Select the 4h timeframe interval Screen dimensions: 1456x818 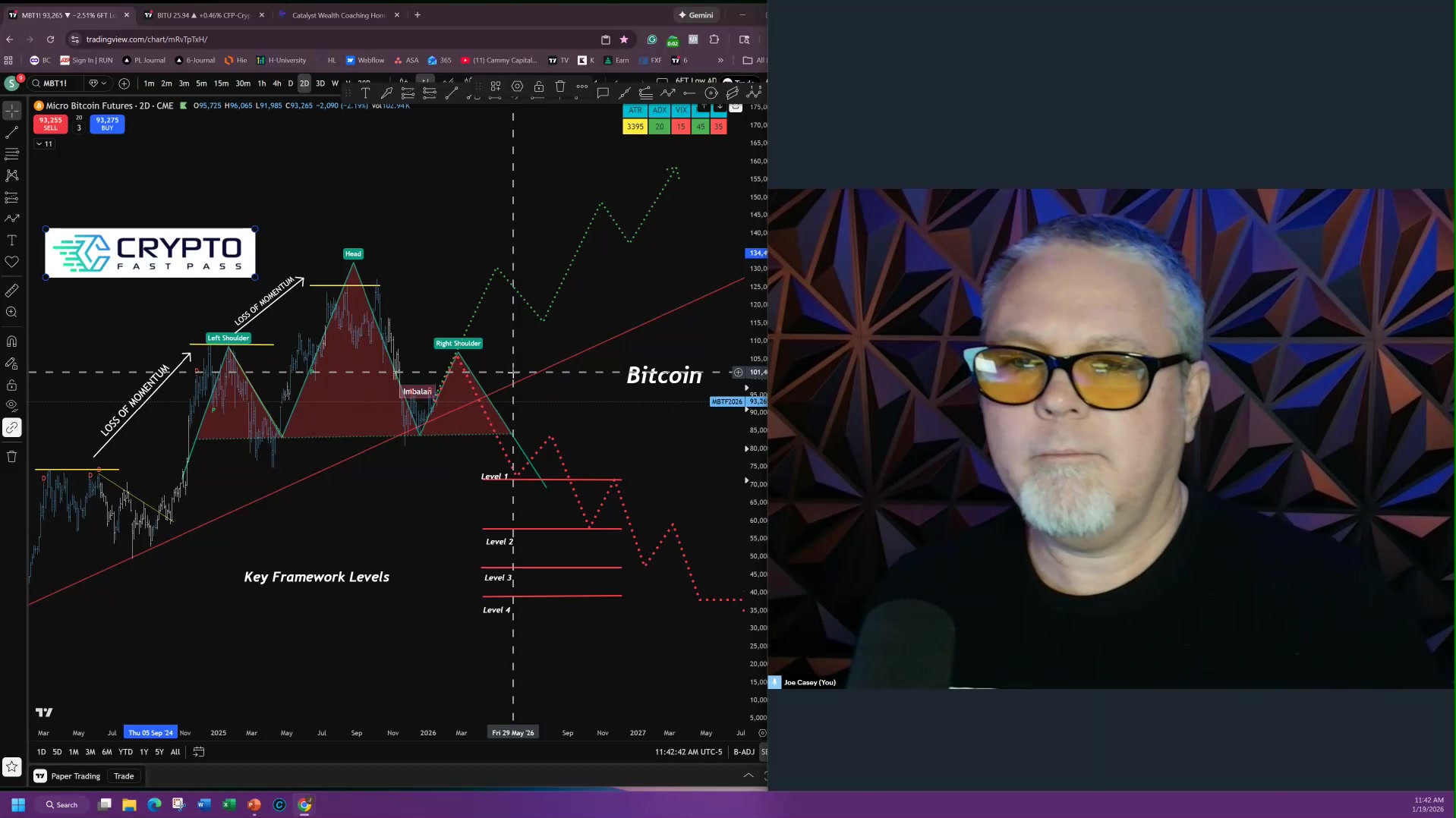pyautogui.click(x=276, y=83)
